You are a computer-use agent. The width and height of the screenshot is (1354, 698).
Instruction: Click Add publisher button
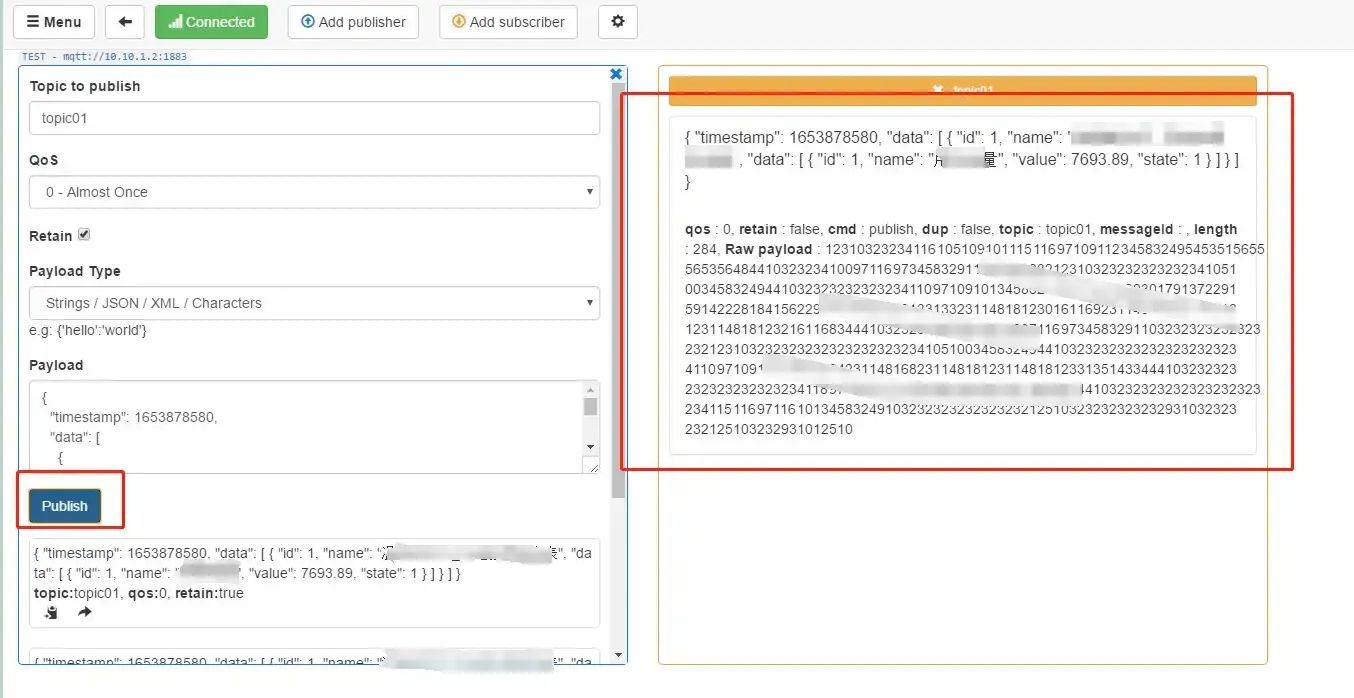(x=353, y=22)
